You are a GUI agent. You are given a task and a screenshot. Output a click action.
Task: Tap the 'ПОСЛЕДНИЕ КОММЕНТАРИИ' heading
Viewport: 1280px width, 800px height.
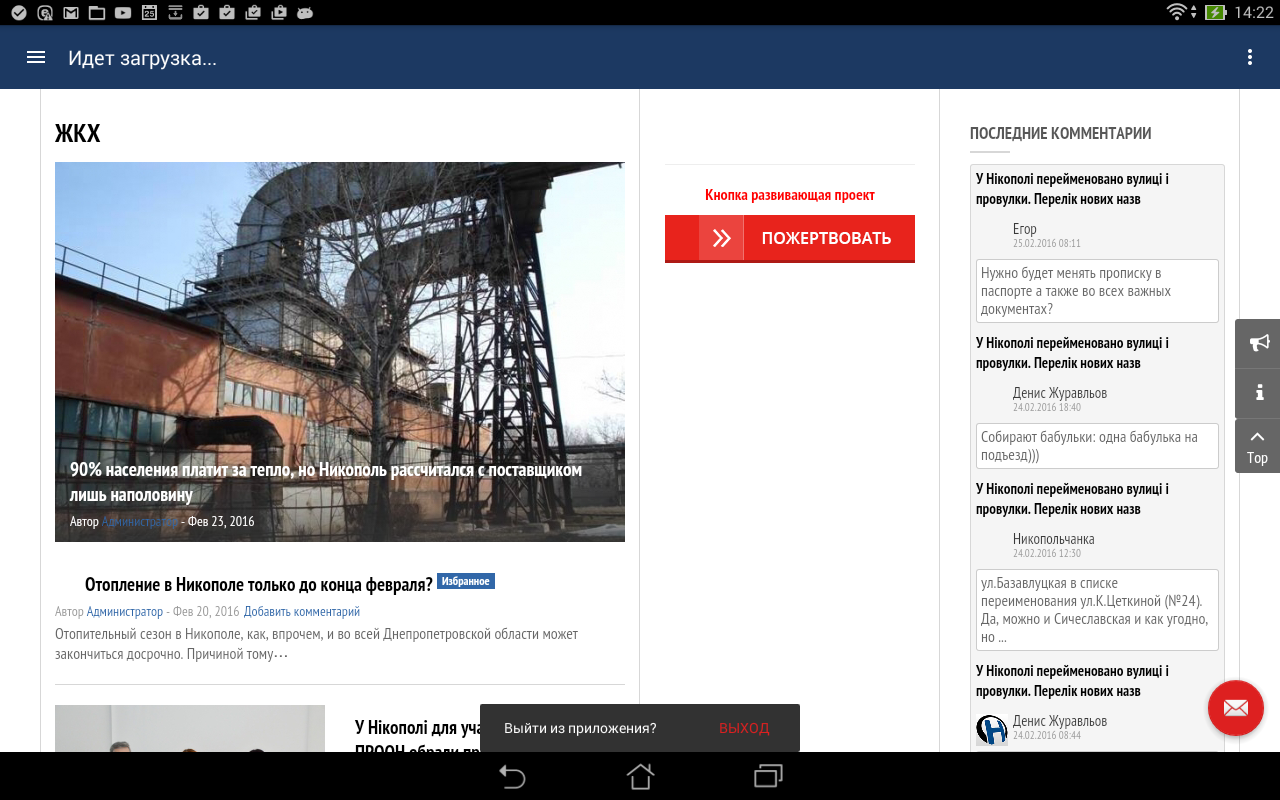point(1061,133)
